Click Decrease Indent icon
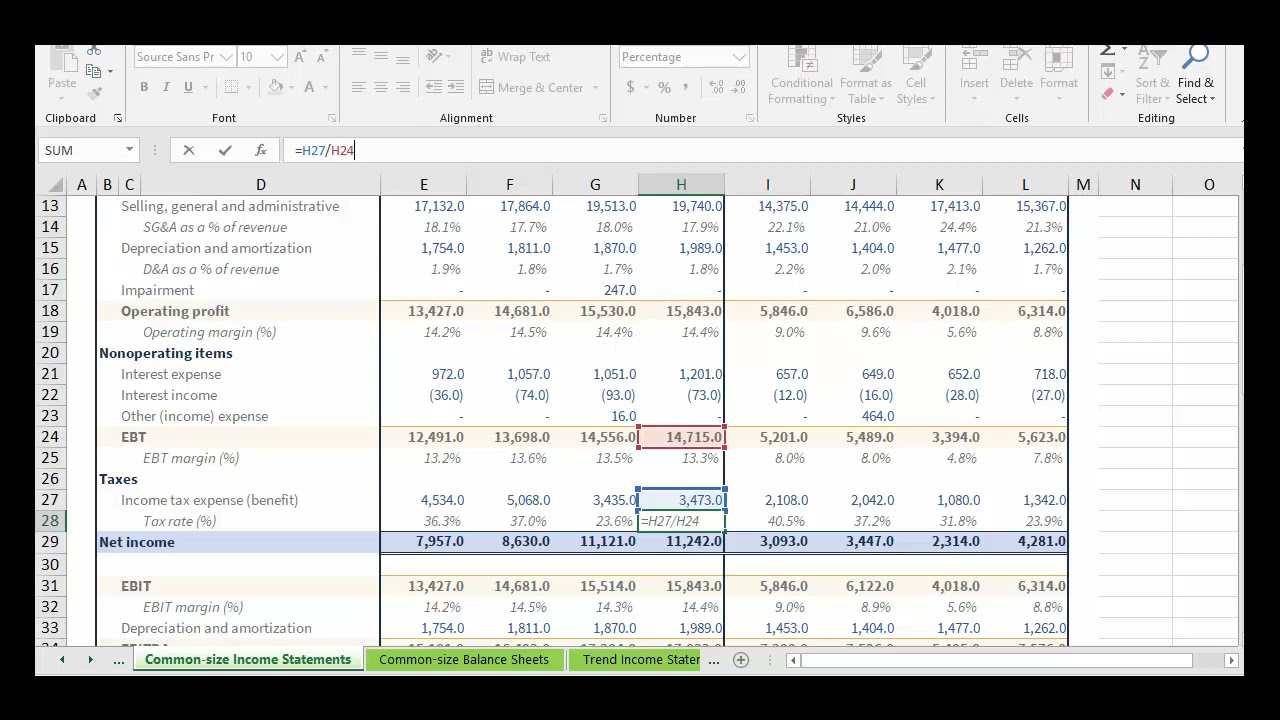This screenshot has width=1280, height=720. pos(434,87)
